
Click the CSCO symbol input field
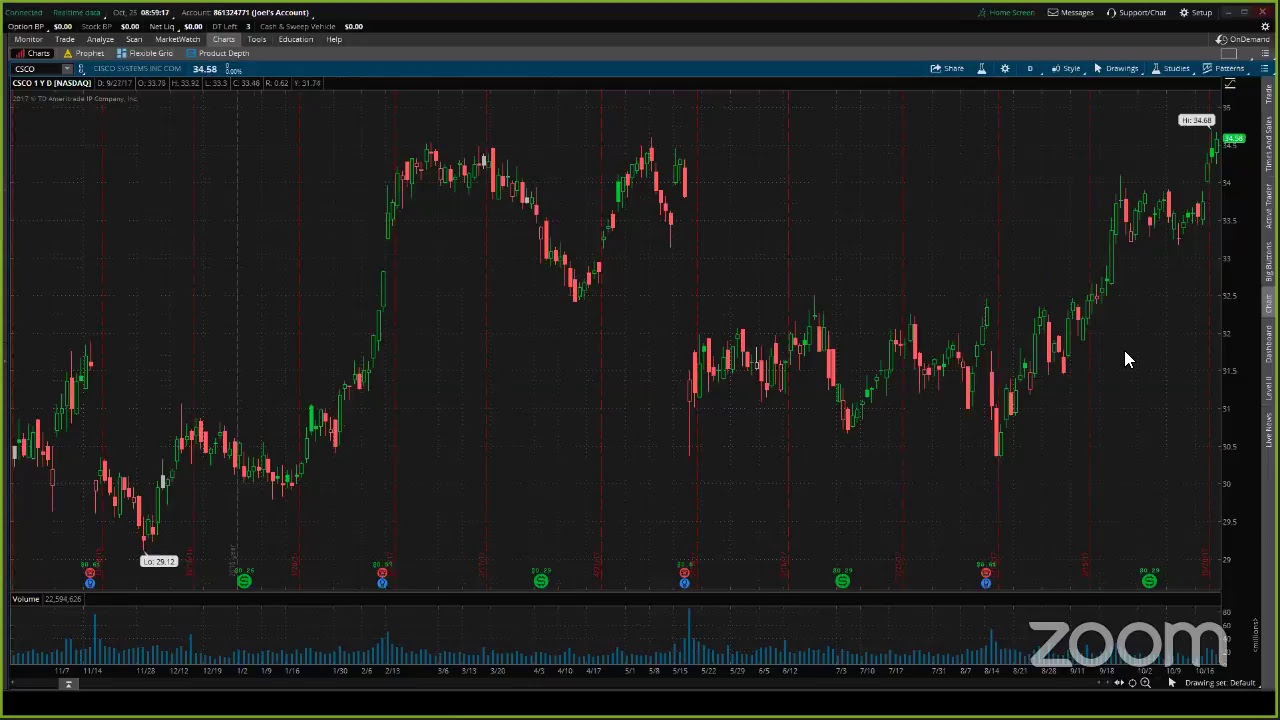coord(36,69)
